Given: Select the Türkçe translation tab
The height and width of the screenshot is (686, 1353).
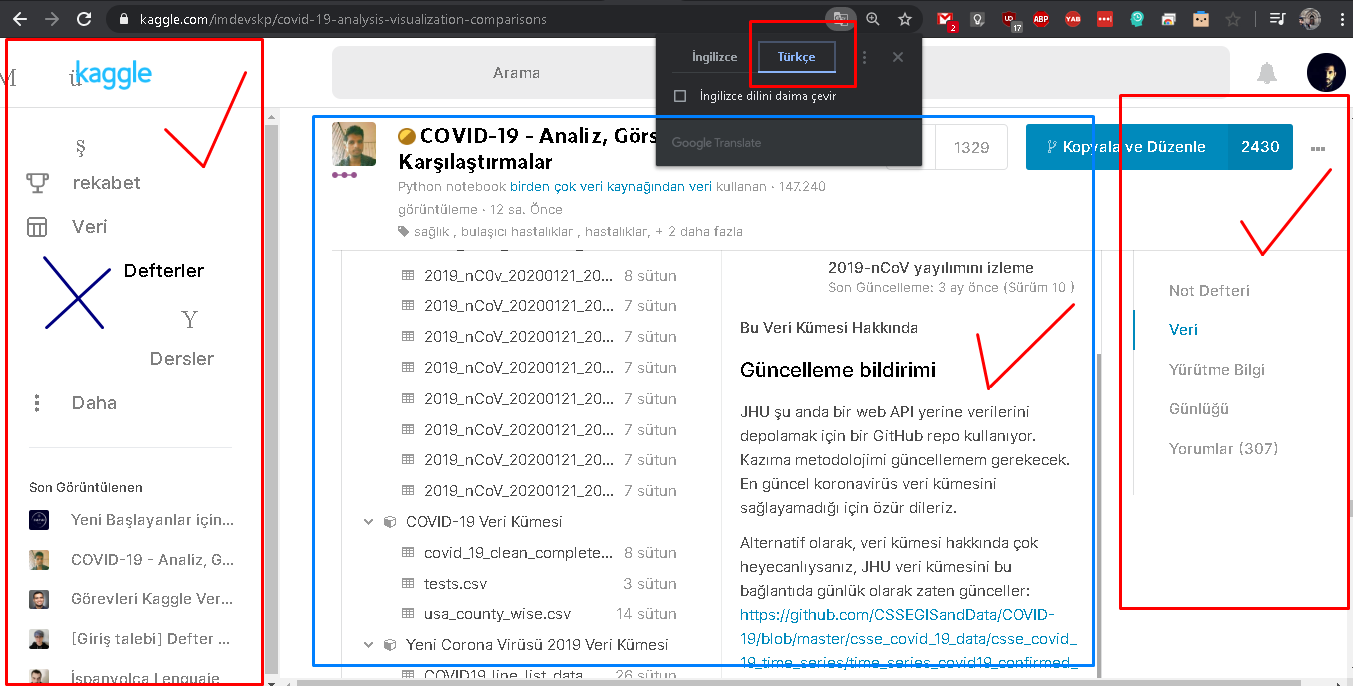Looking at the screenshot, I should pos(796,57).
